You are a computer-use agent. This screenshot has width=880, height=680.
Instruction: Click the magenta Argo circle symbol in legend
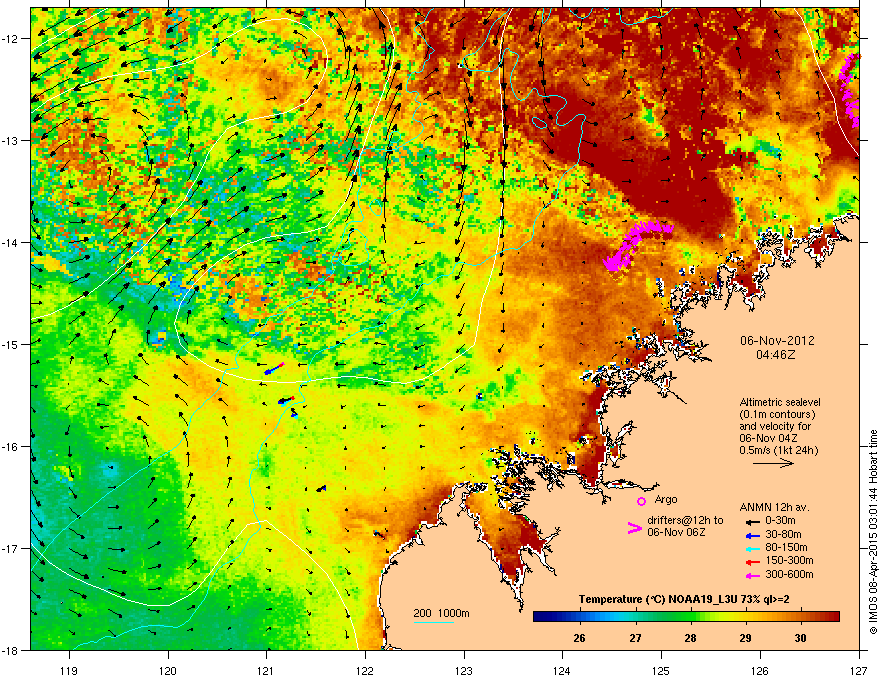(x=641, y=501)
